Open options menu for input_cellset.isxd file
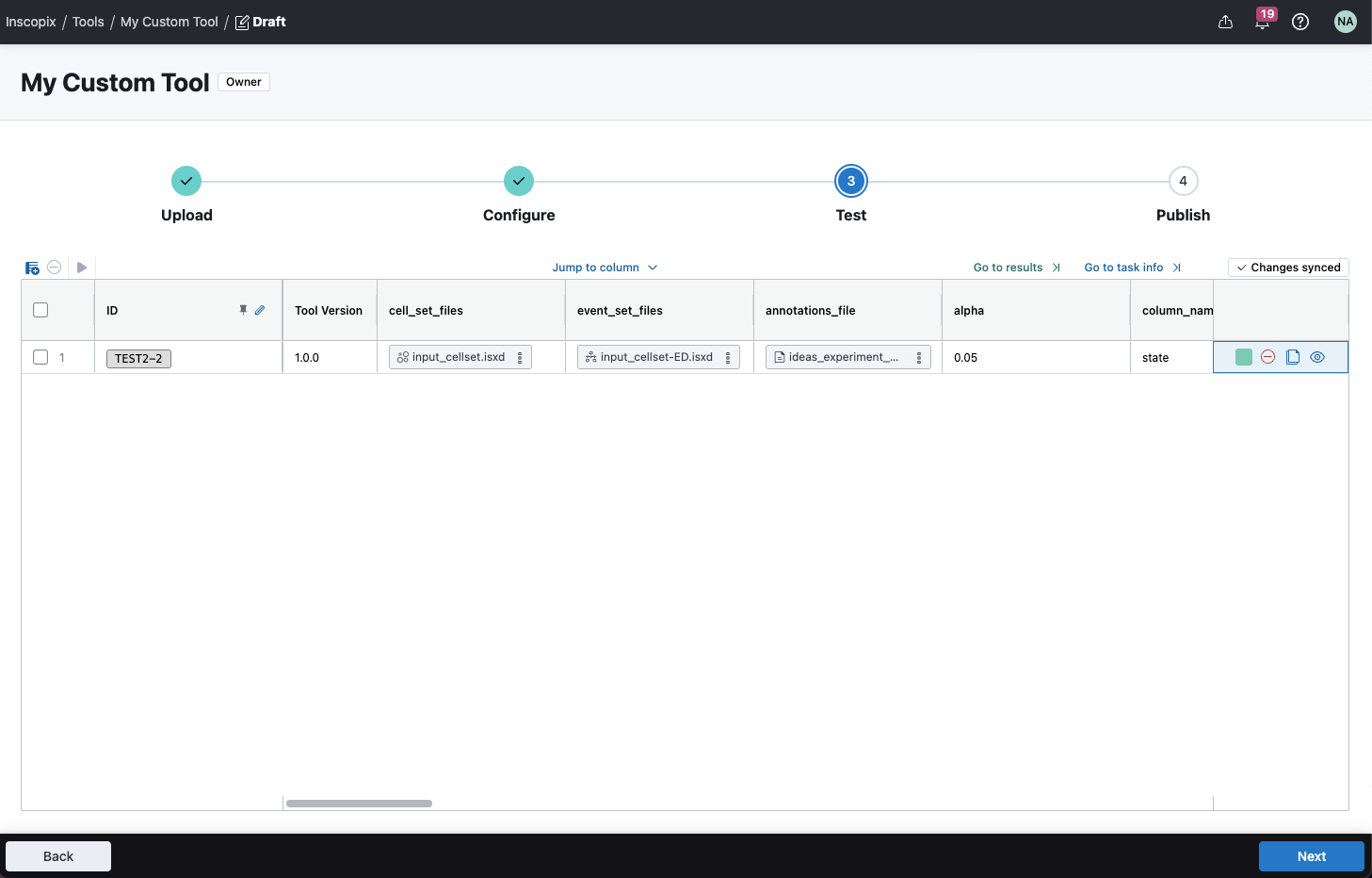 [520, 358]
